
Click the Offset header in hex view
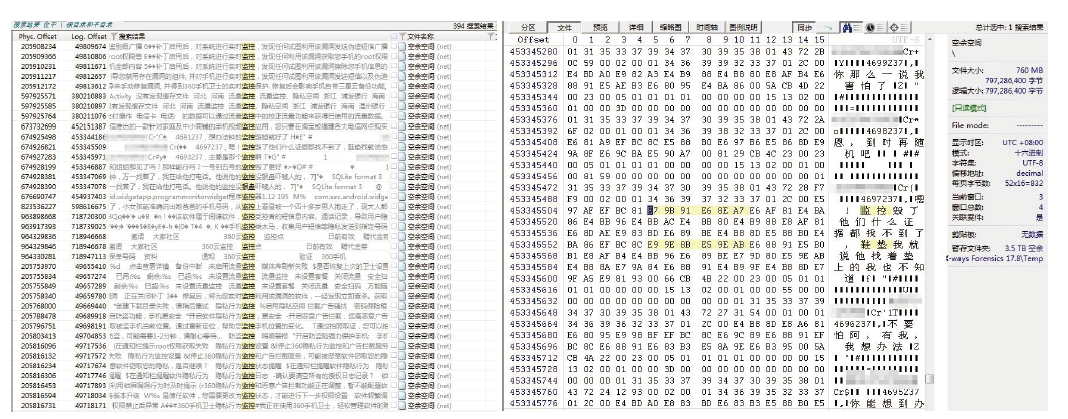point(535,41)
